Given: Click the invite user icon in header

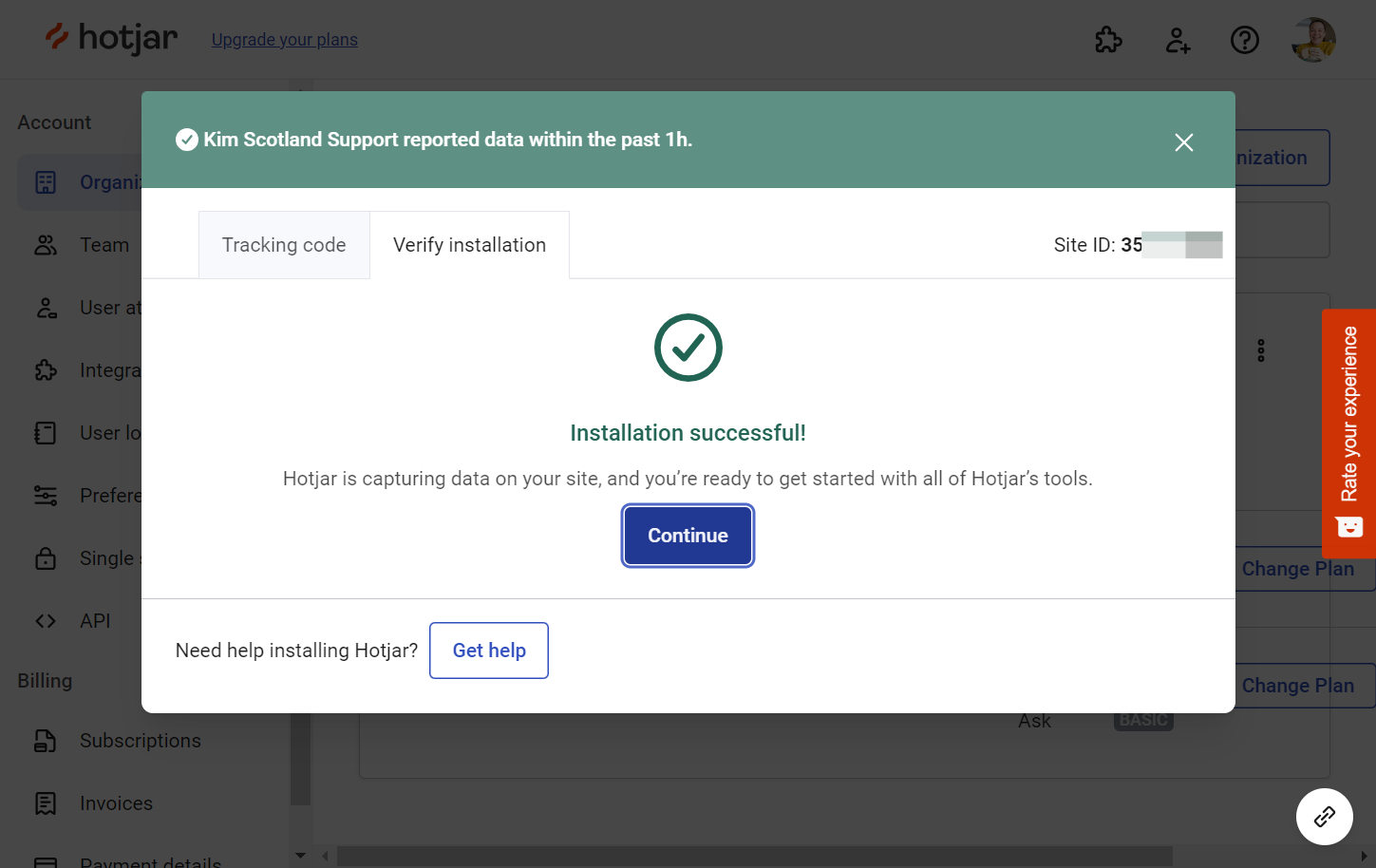Looking at the screenshot, I should pos(1178,40).
